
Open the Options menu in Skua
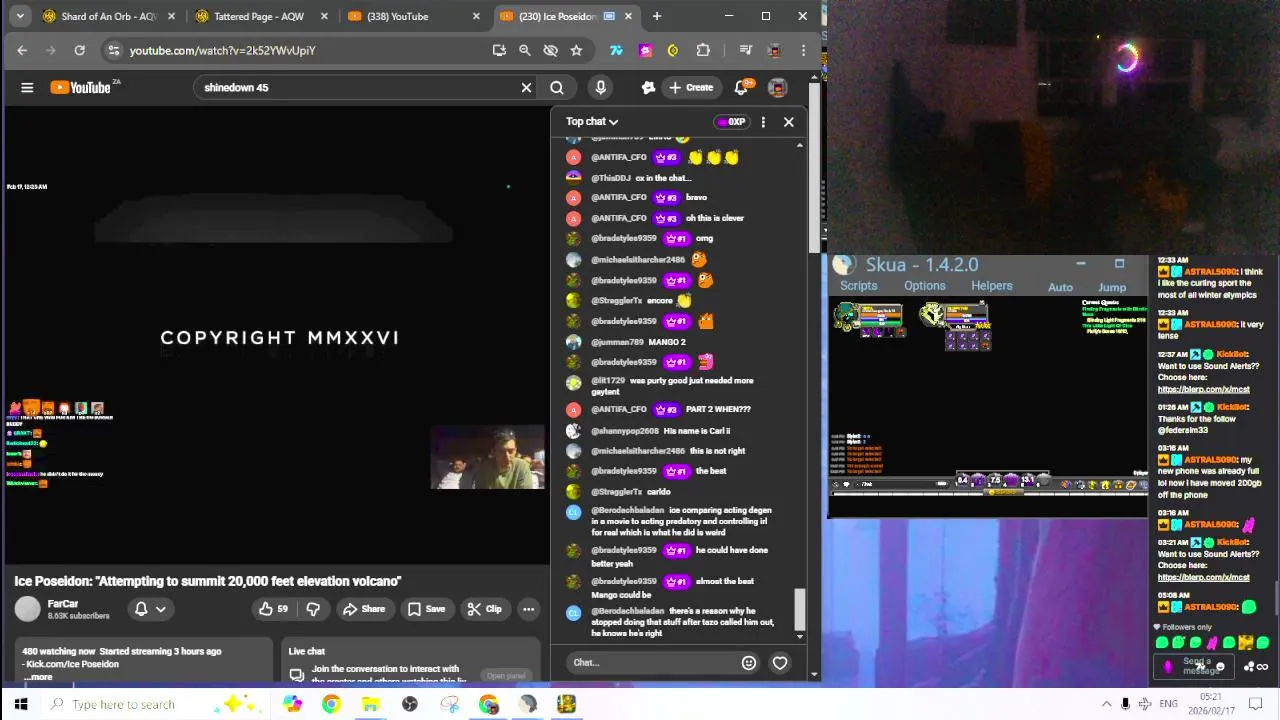pos(924,286)
